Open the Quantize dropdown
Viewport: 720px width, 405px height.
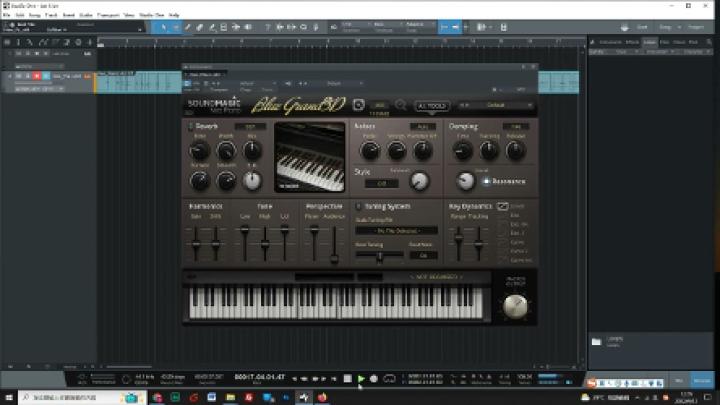[x=356, y=27]
